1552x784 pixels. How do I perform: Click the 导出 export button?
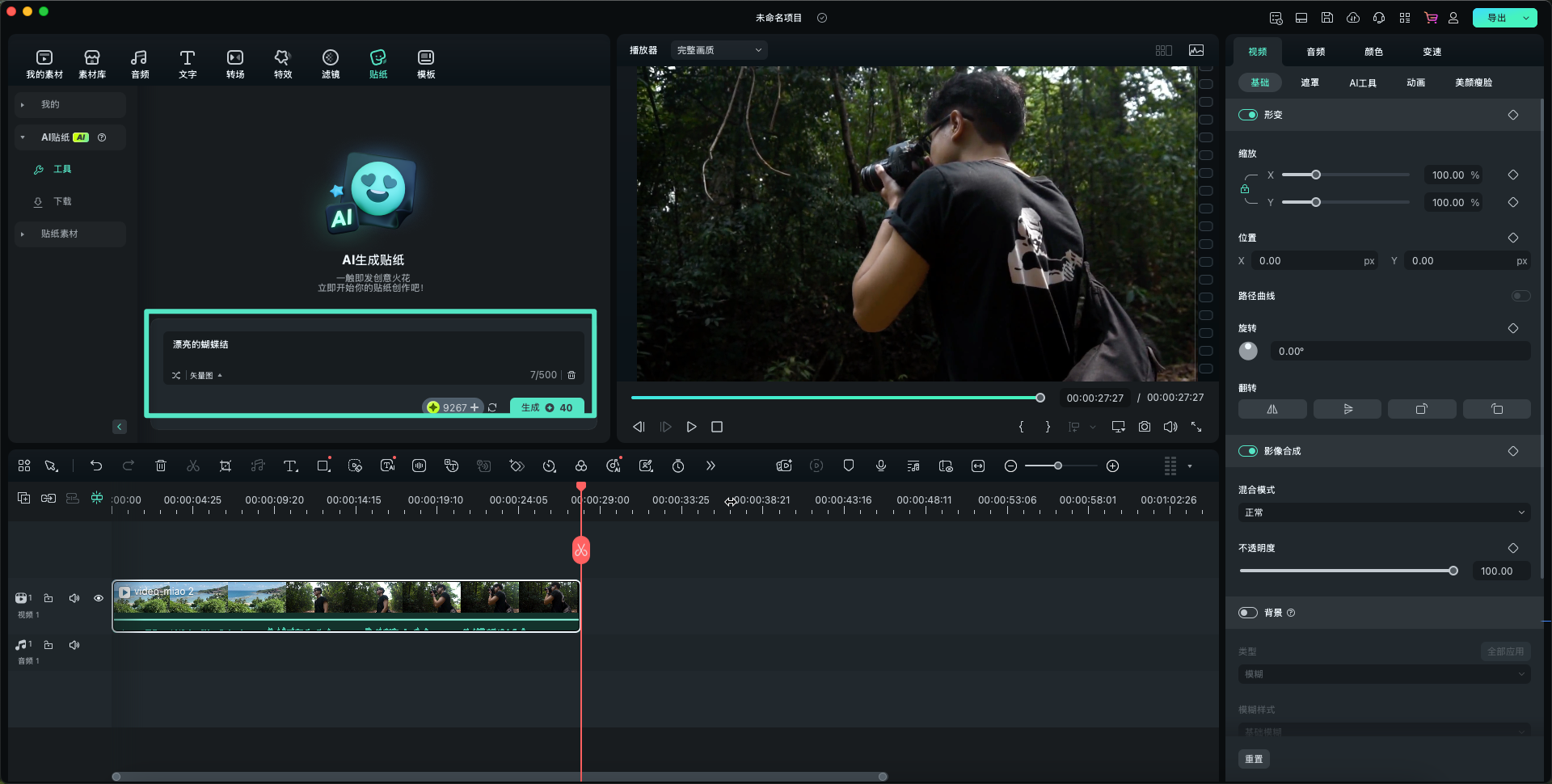point(1497,18)
